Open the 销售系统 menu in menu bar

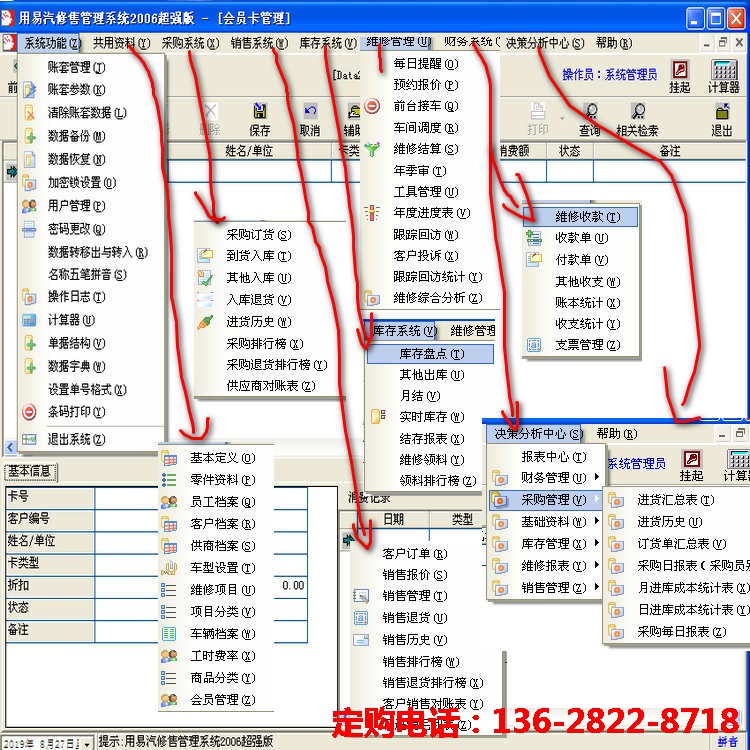(259, 44)
